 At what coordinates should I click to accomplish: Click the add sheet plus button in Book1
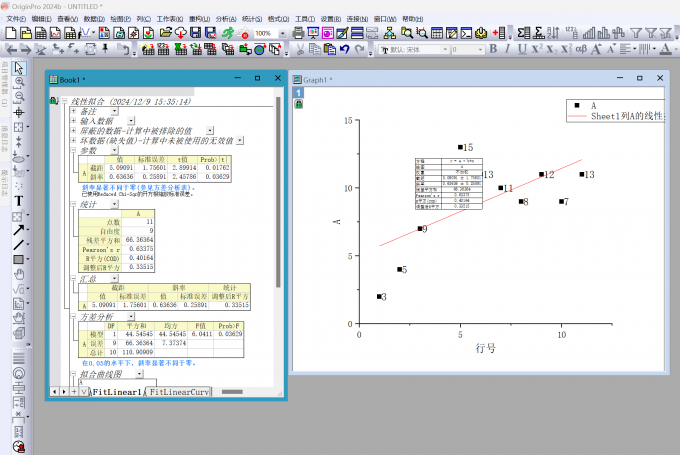74,392
